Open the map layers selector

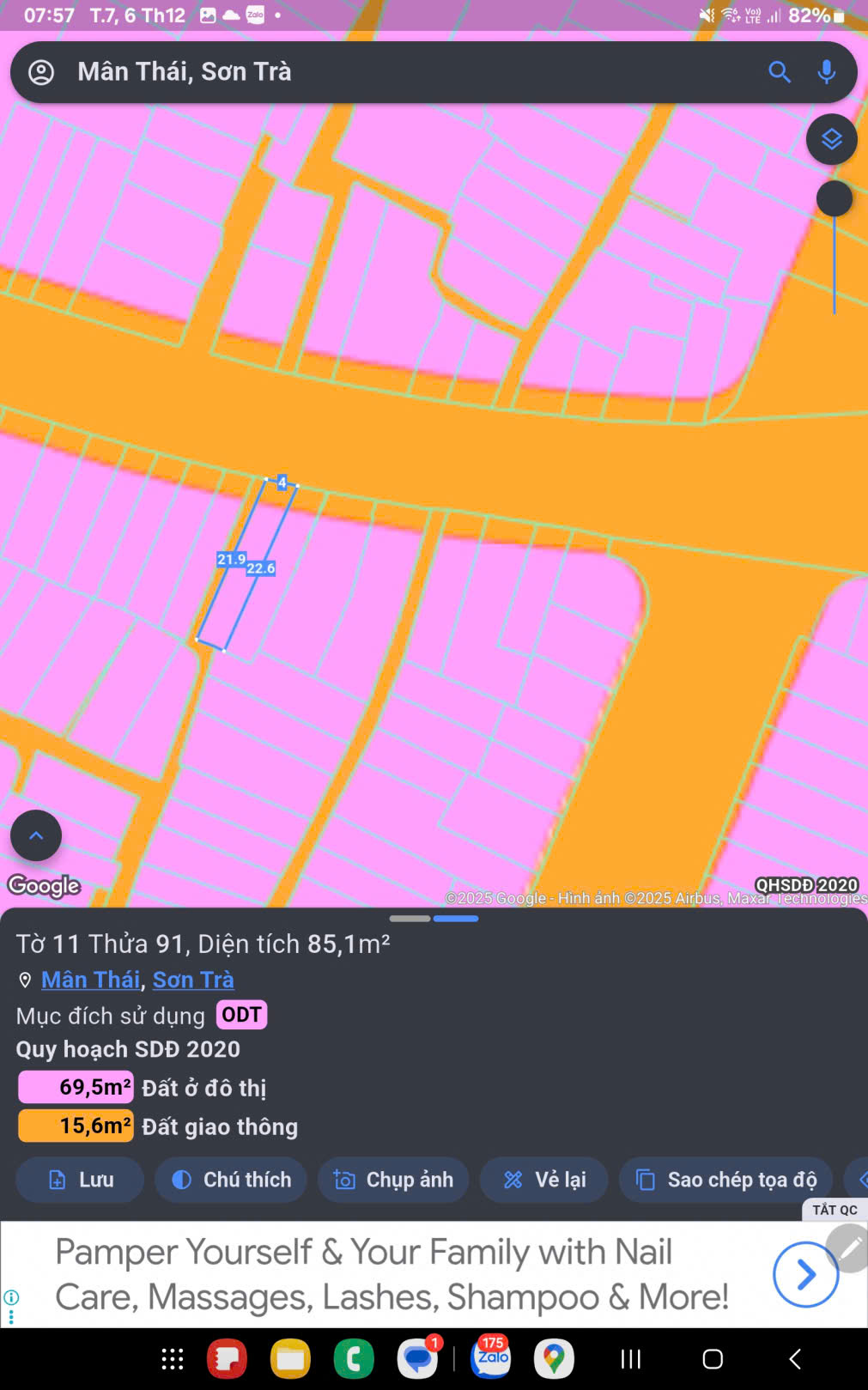[x=831, y=139]
